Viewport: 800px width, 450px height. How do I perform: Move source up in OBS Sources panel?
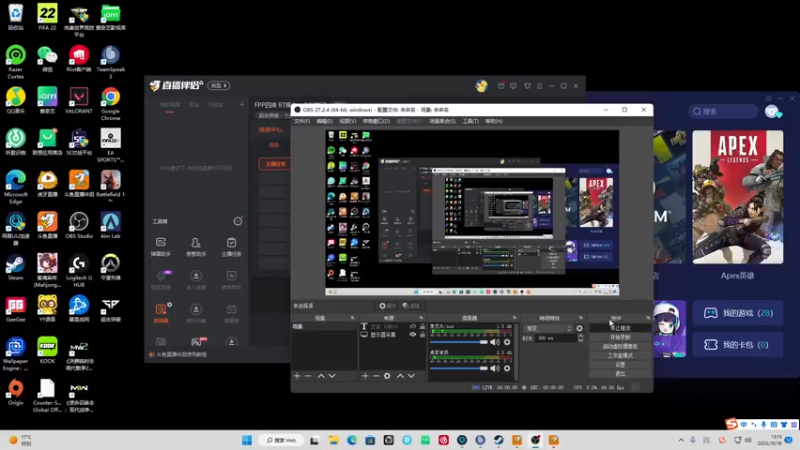401,376
